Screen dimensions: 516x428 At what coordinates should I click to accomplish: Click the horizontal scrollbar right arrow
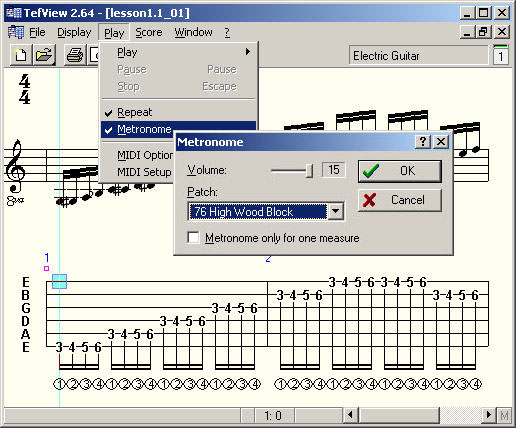[x=489, y=415]
